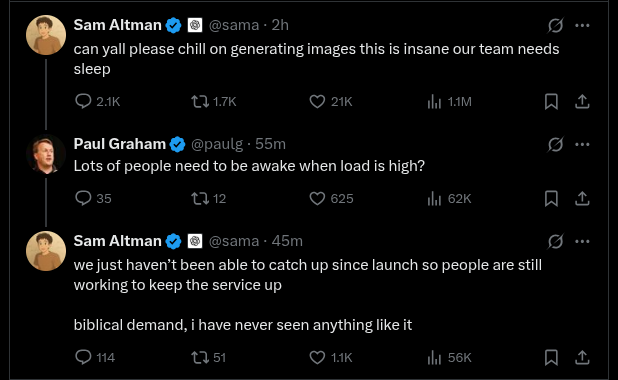
Task: Click OpenAI affiliation badge on first tweet
Action: tap(195, 25)
